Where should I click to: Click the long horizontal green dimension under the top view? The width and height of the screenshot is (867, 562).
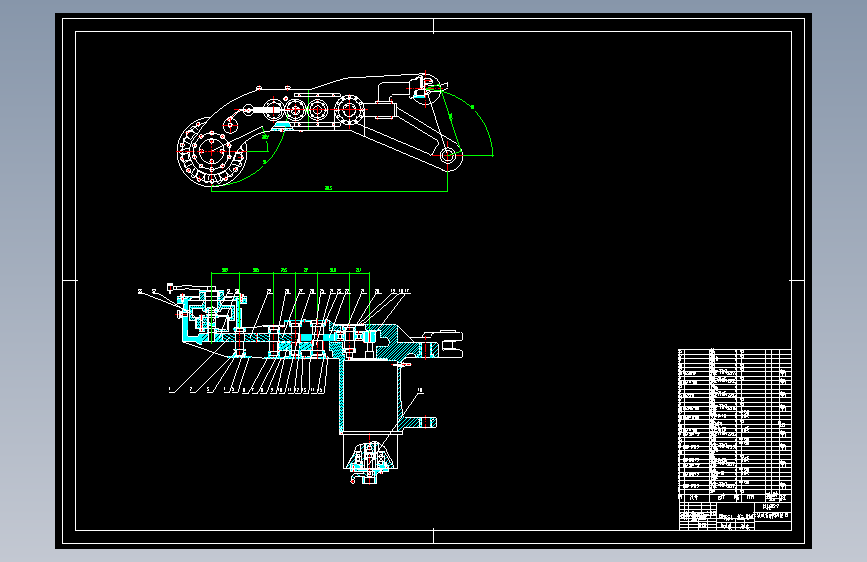point(329,191)
